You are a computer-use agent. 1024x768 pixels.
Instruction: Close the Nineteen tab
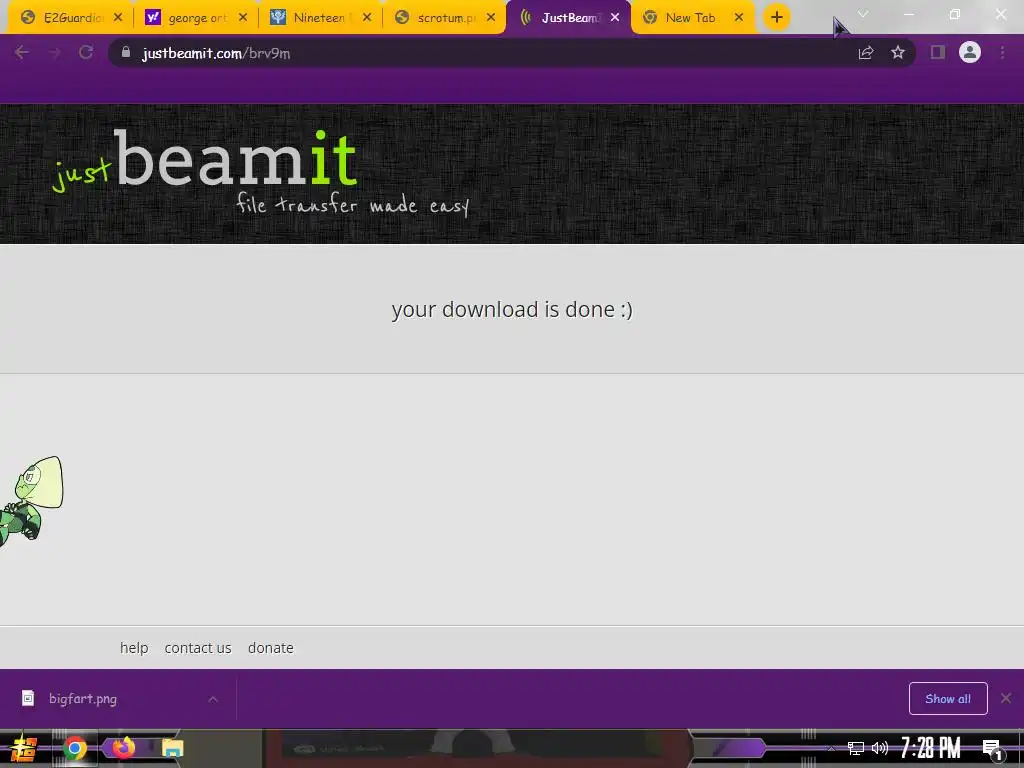tap(367, 18)
